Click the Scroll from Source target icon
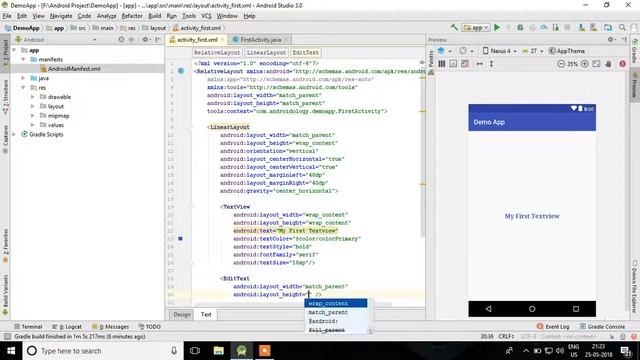The height and width of the screenshot is (360, 640). coord(121,40)
